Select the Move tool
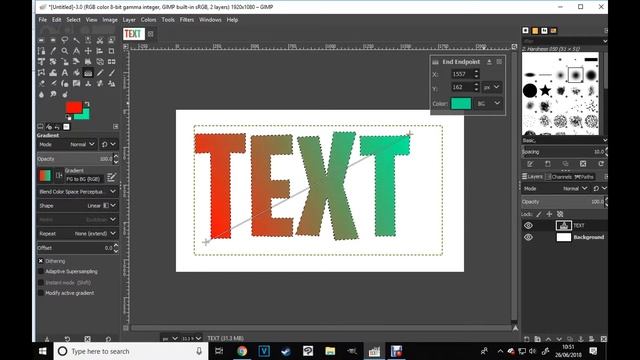This screenshot has height=360, width=640. click(88, 51)
